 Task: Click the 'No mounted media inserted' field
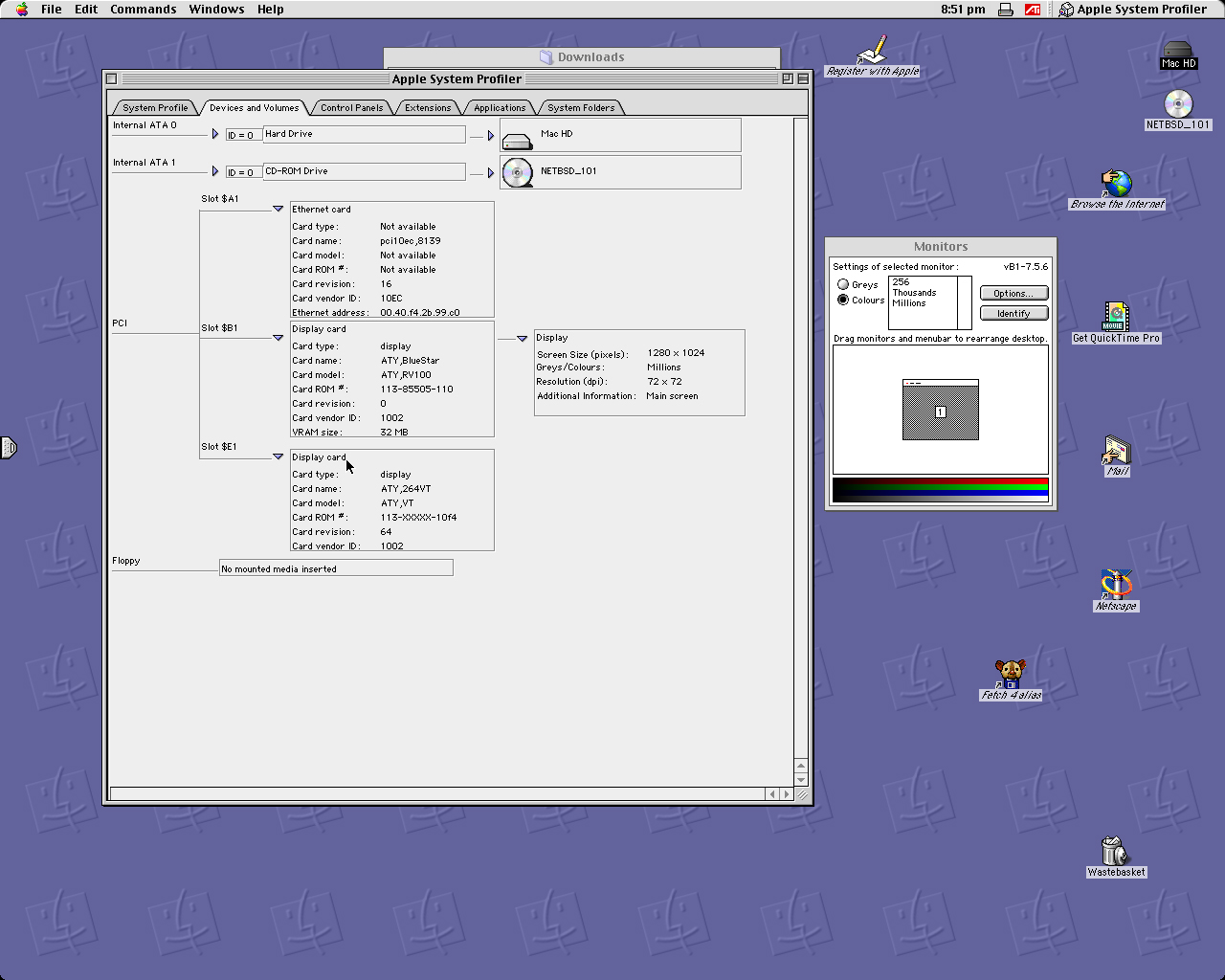click(336, 568)
